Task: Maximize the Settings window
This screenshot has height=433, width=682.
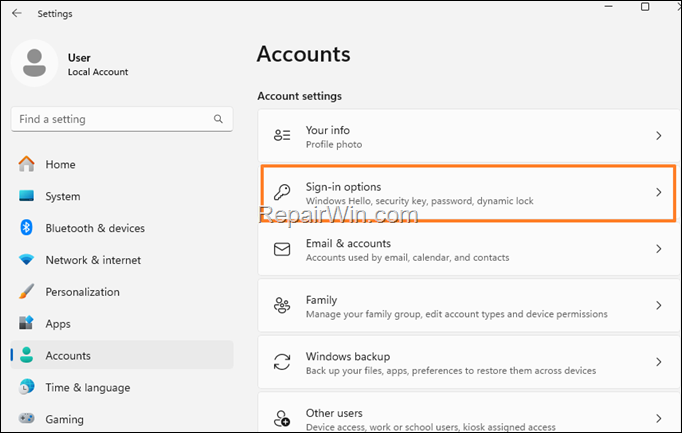Action: coord(645,7)
